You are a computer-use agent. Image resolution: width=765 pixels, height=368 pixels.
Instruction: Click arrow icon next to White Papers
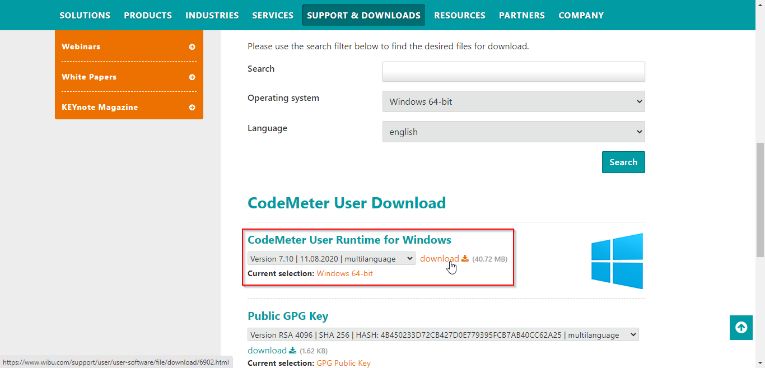coord(192,77)
